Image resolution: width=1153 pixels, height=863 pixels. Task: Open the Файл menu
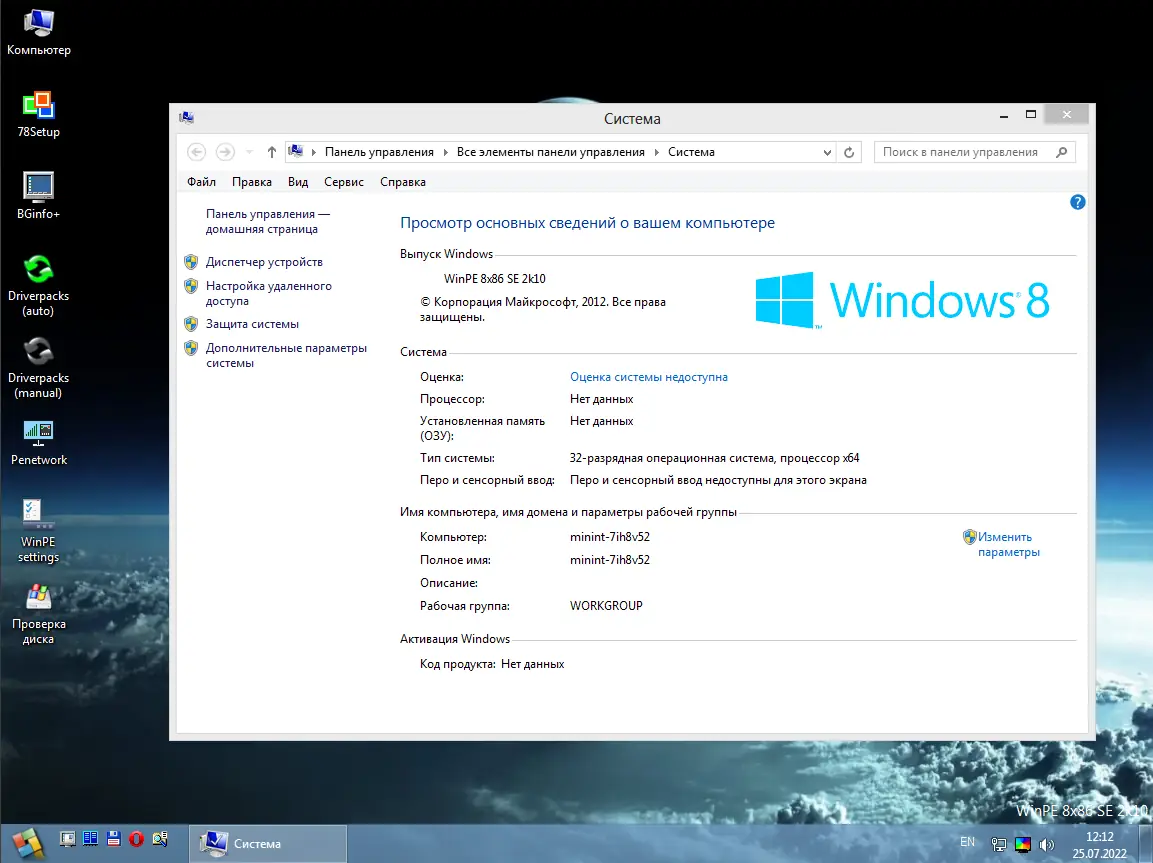pyautogui.click(x=201, y=182)
